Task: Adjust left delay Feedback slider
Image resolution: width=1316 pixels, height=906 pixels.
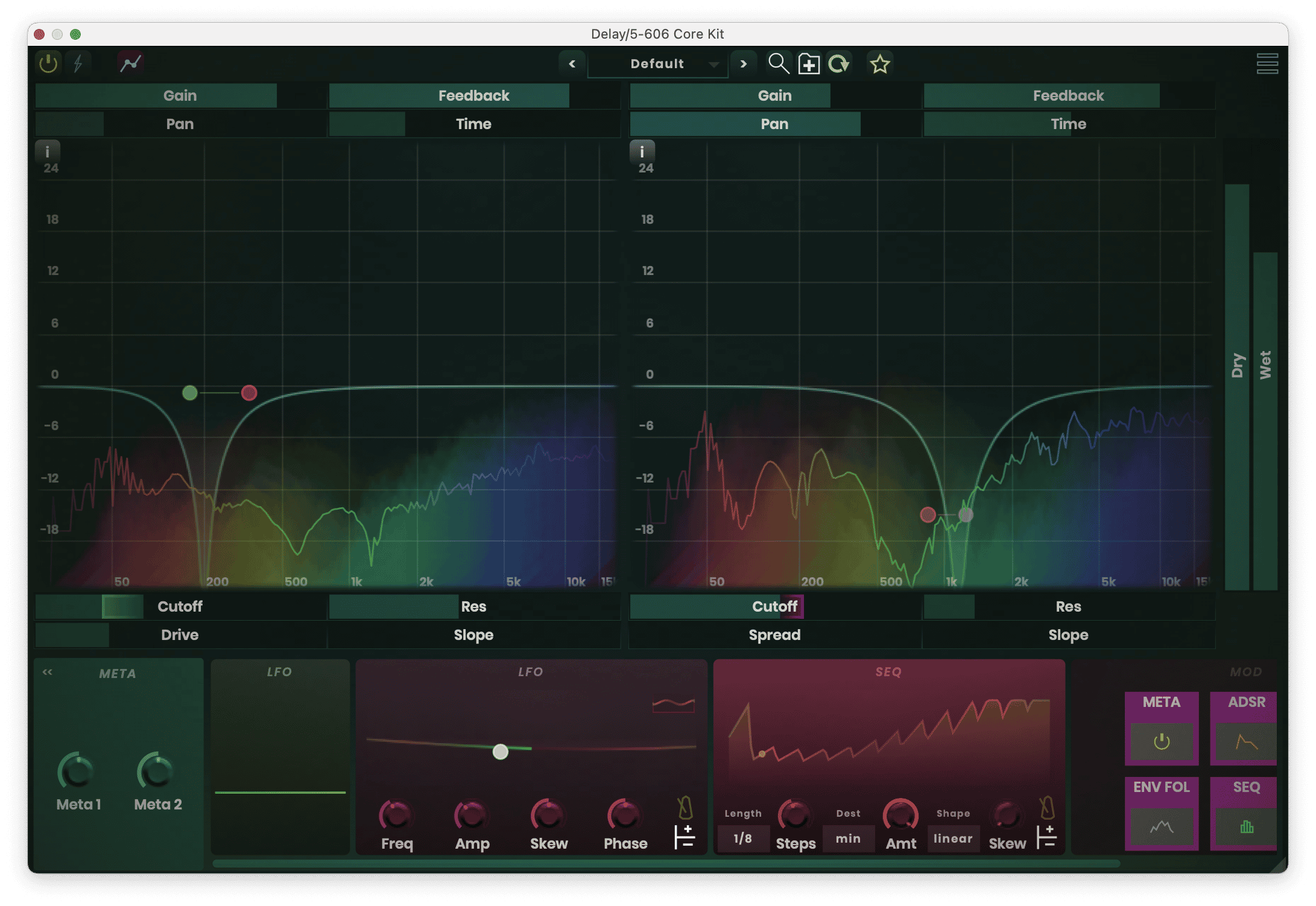Action: [x=474, y=95]
